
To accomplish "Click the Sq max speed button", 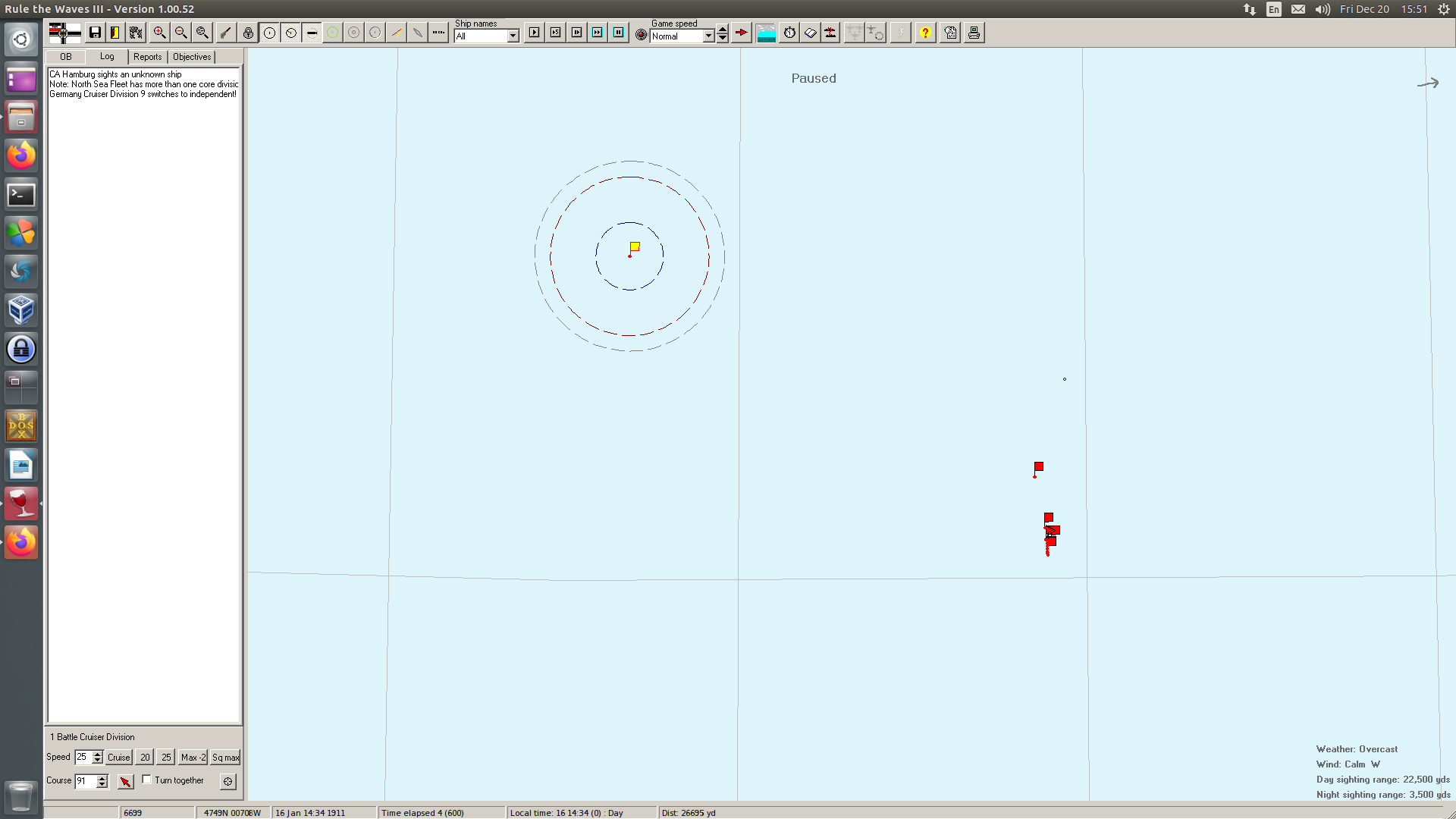I will click(225, 758).
